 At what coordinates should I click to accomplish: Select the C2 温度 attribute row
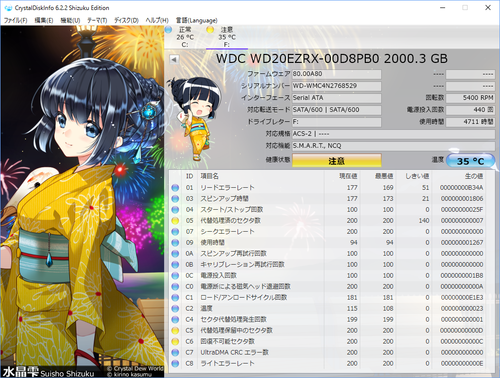click(x=332, y=308)
